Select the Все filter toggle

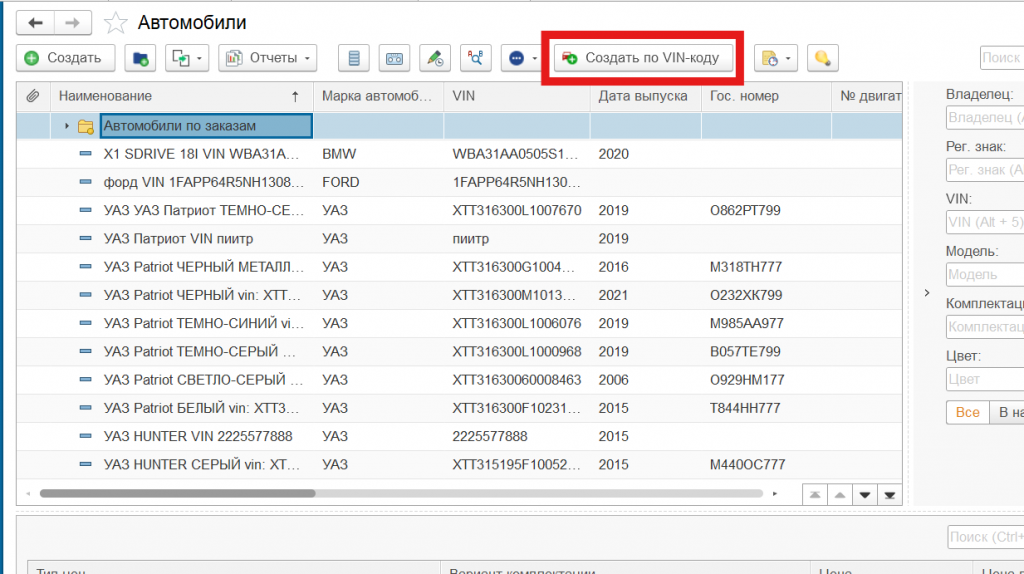[x=967, y=412]
